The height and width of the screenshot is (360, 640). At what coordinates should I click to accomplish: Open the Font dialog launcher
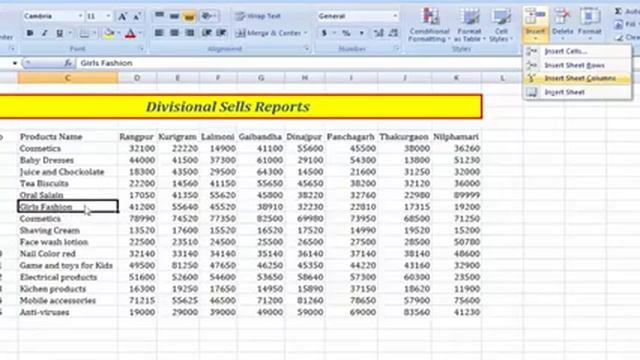click(x=141, y=49)
